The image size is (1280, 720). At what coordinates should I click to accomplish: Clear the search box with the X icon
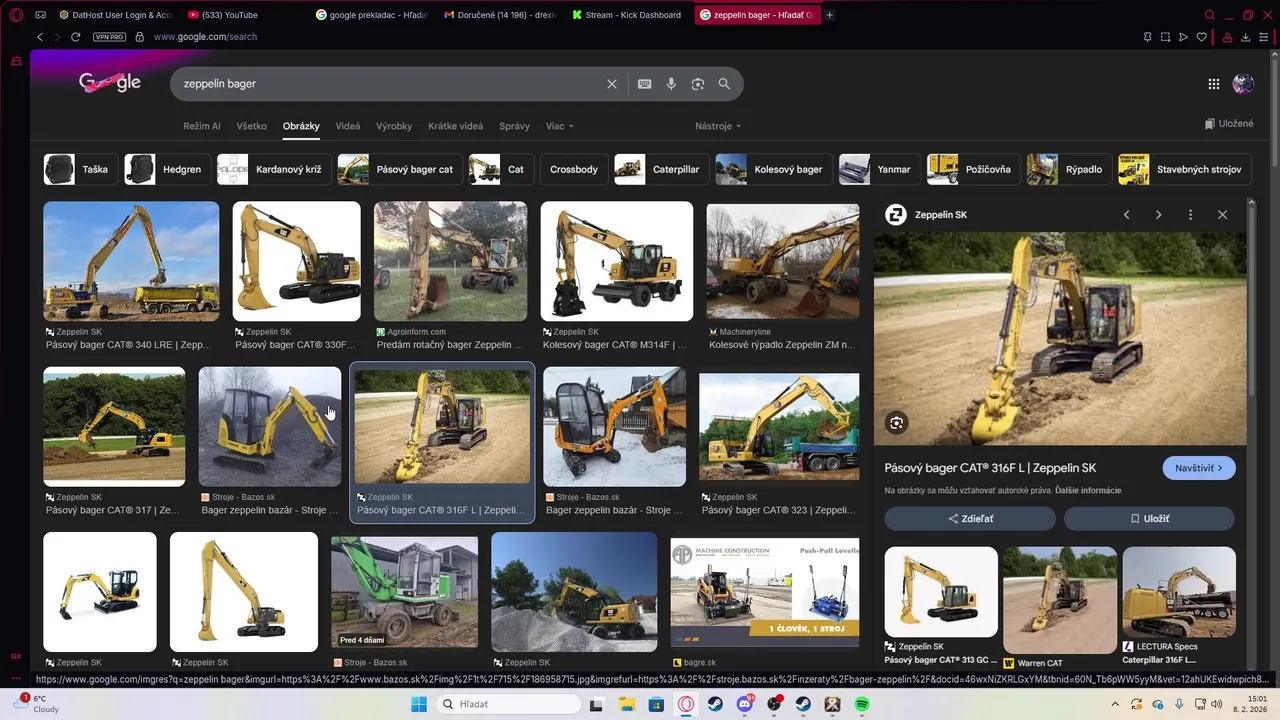click(x=612, y=84)
